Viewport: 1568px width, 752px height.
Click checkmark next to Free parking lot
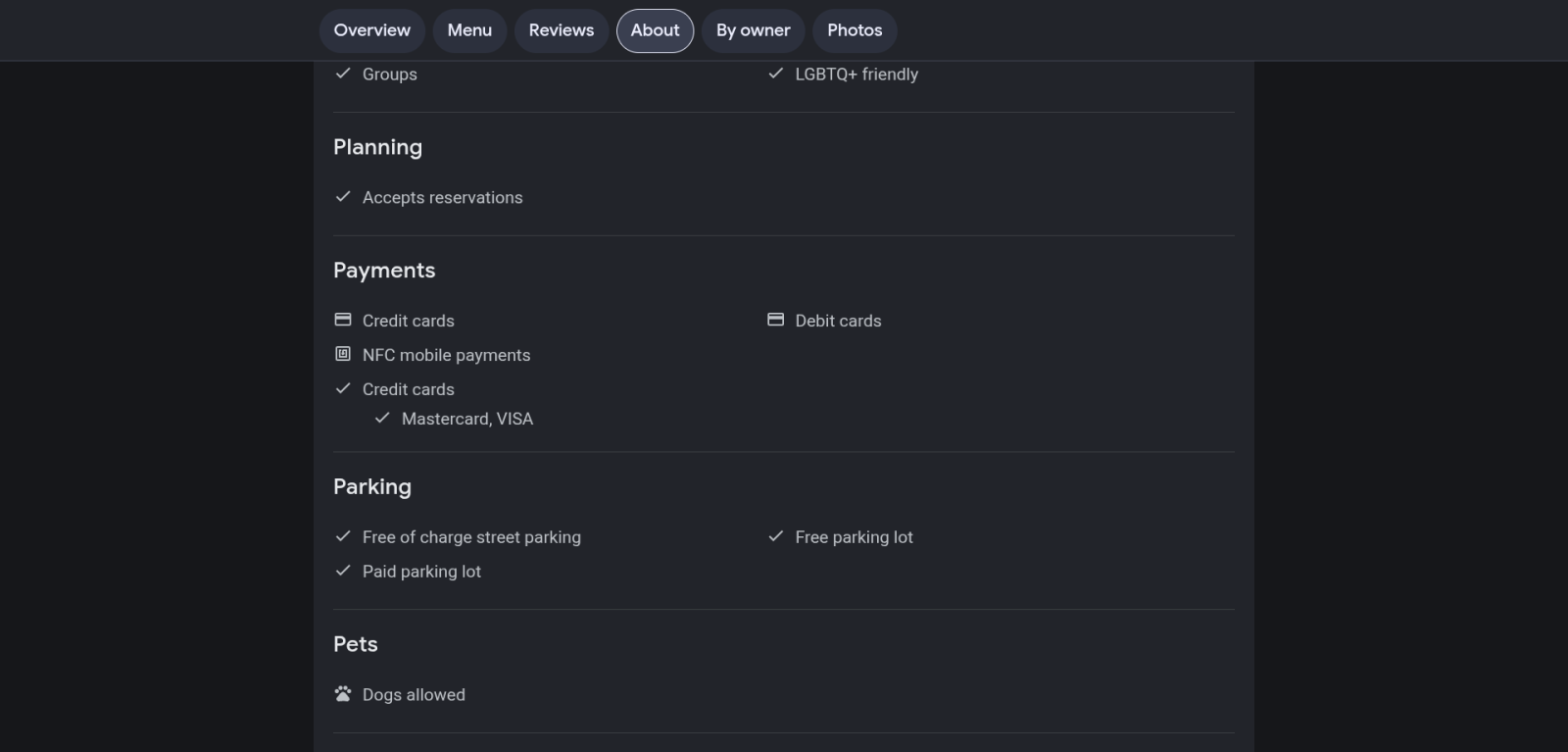pos(775,536)
